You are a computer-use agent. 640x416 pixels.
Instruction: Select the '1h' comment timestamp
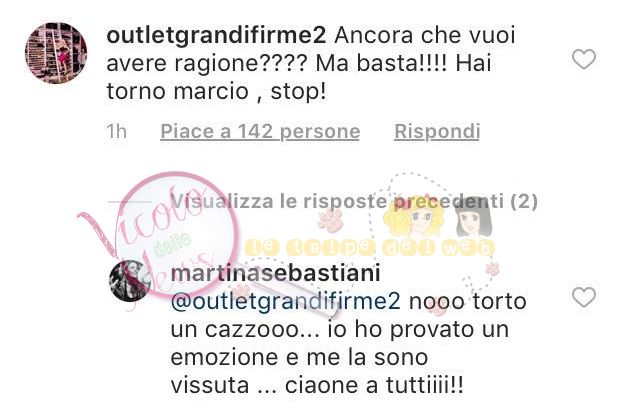[117, 131]
